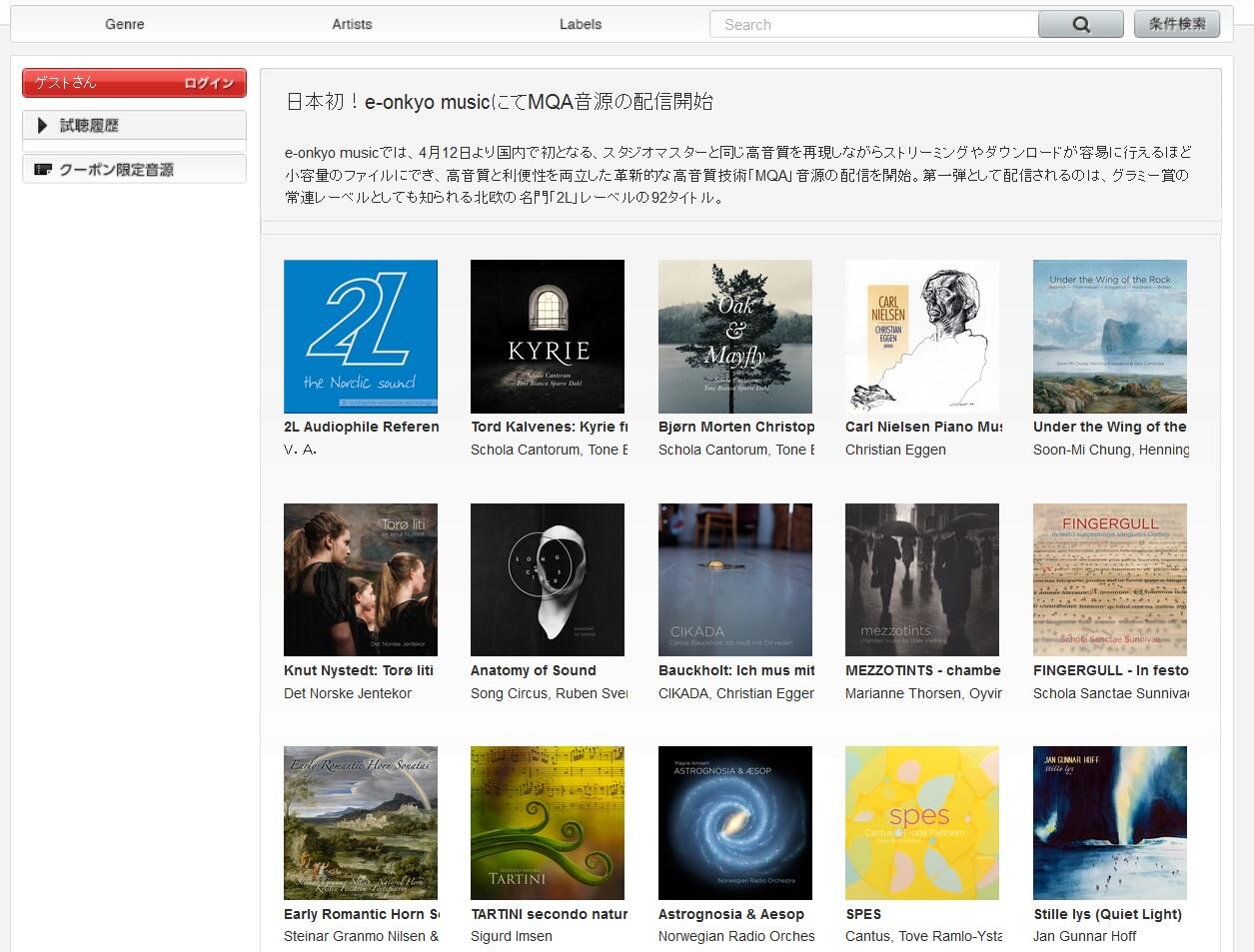
Task: Click artist Schola Sanctae Sunnivae
Action: [x=1111, y=693]
